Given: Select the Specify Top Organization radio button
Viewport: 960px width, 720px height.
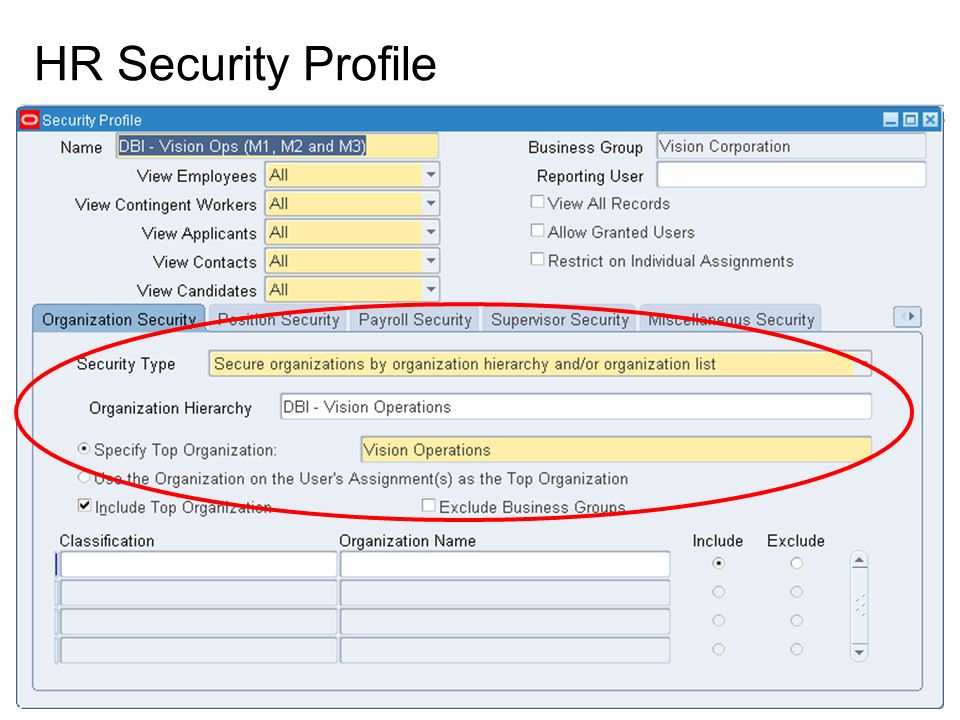Looking at the screenshot, I should tap(84, 449).
